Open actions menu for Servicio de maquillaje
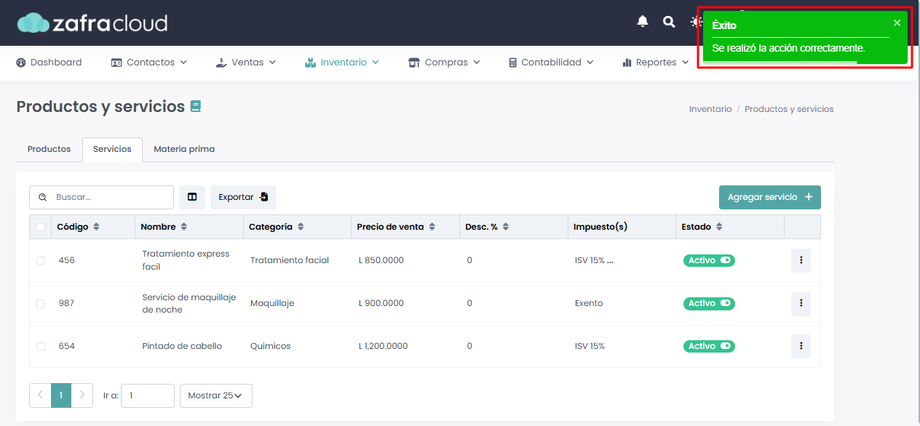920x426 pixels. (x=801, y=303)
